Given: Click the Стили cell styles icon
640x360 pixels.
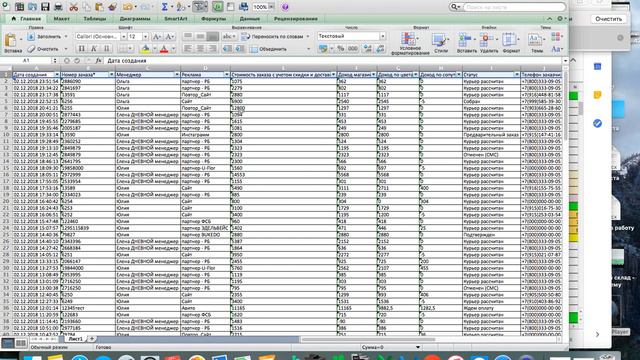Looking at the screenshot, I should [x=439, y=40].
